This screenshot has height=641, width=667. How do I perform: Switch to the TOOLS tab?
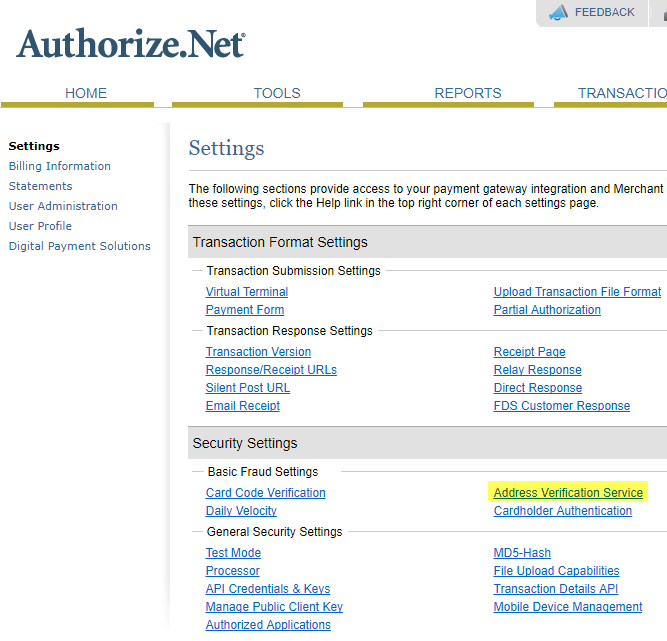coord(277,93)
